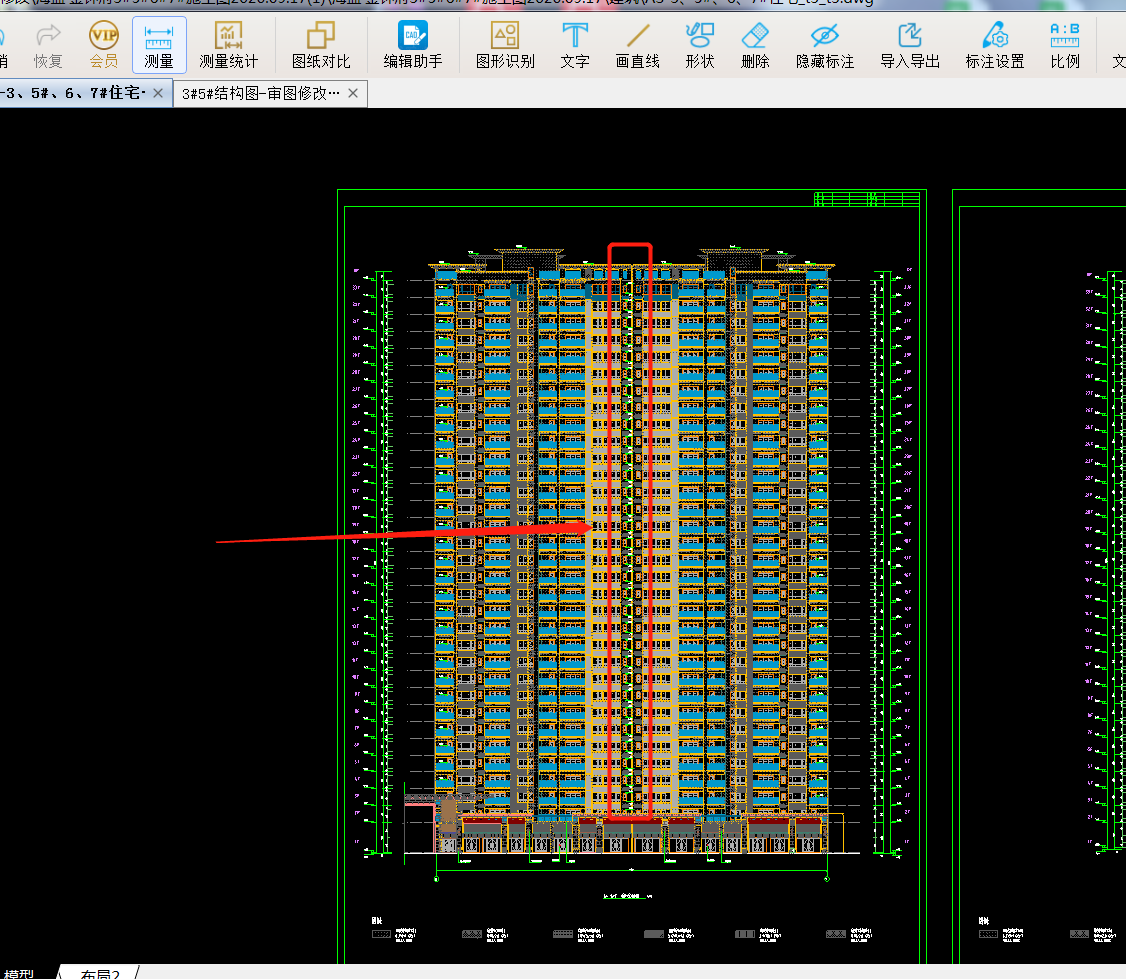The image size is (1126, 979).
Task: Switch to the 布局2 layout tab
Action: pyautogui.click(x=100, y=973)
